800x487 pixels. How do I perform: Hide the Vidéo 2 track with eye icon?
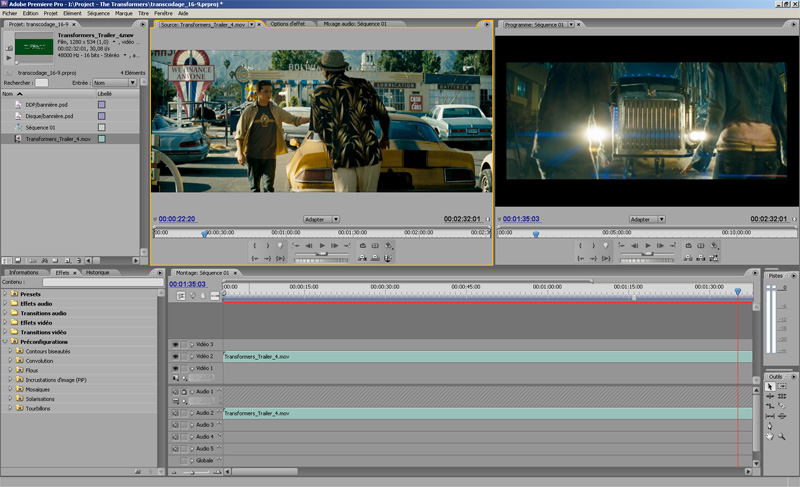click(x=175, y=356)
